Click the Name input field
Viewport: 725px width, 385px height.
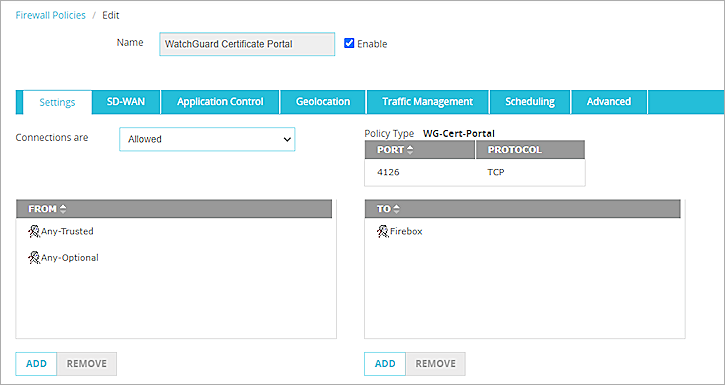tap(247, 44)
